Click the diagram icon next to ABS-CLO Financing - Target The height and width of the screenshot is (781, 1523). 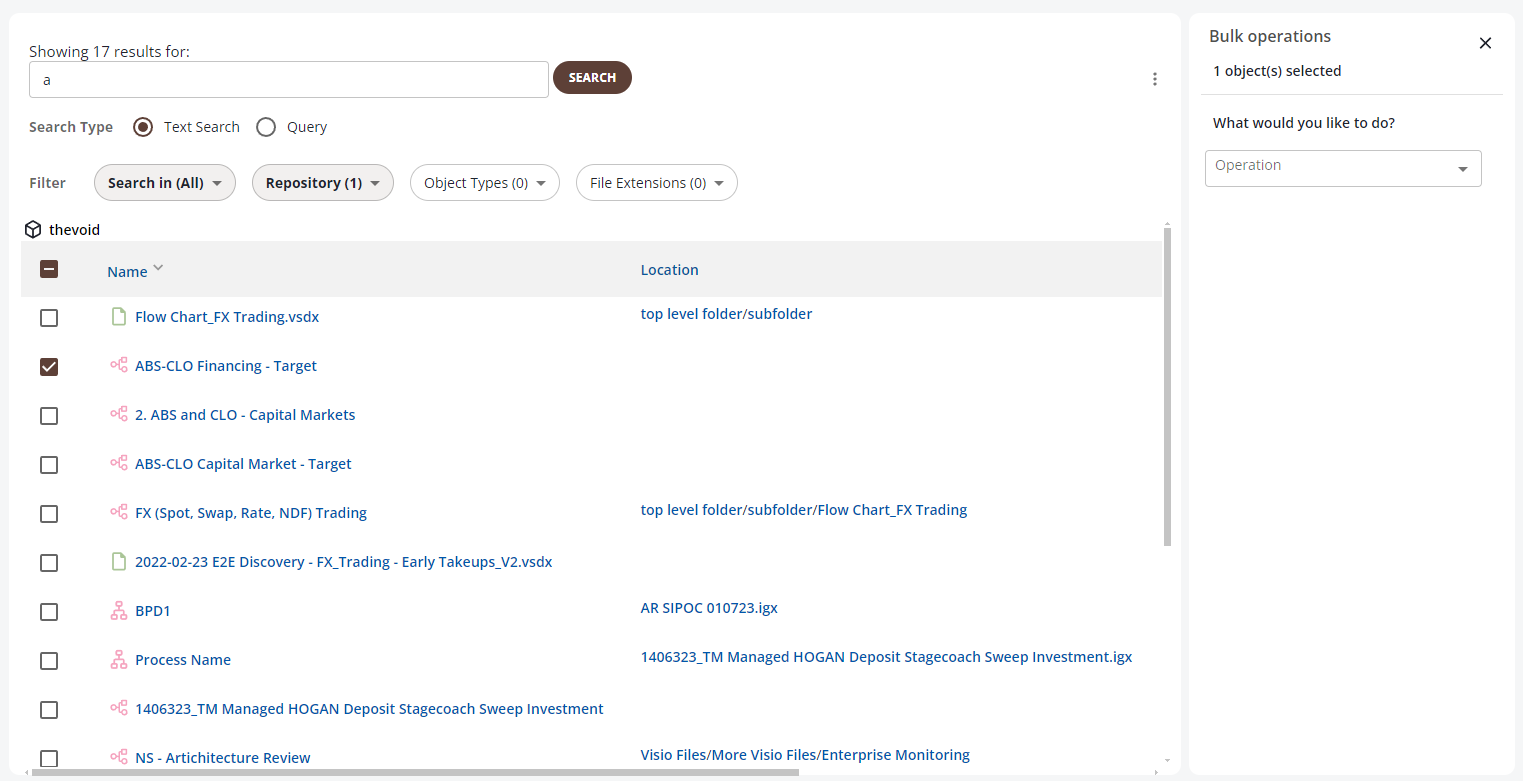pos(119,366)
